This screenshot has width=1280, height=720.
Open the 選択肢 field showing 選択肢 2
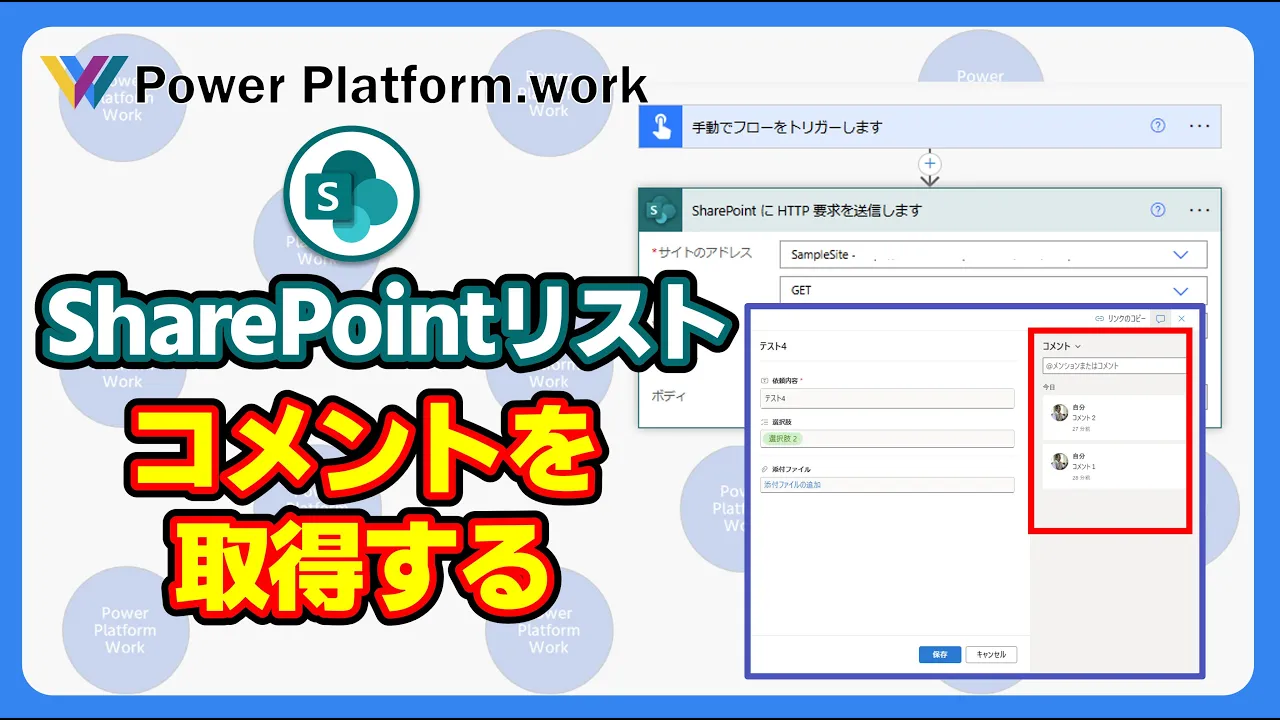pos(887,439)
